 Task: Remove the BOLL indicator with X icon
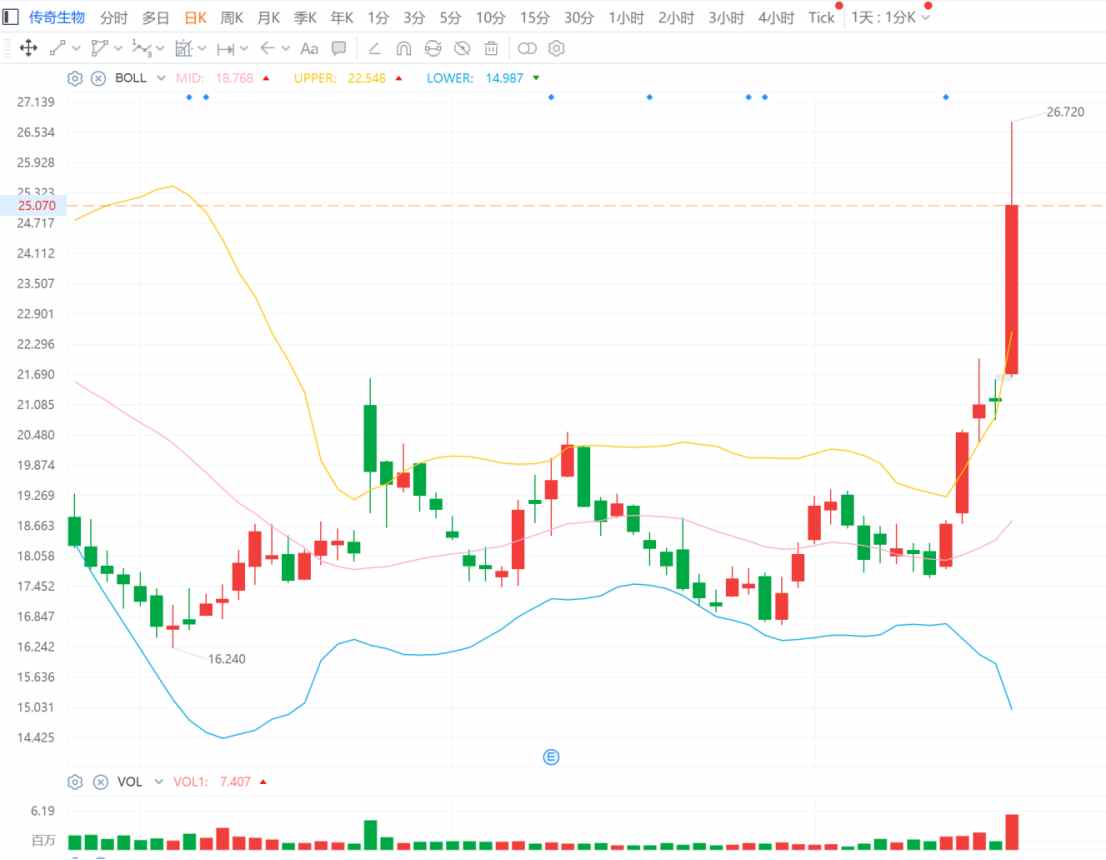pyautogui.click(x=98, y=78)
